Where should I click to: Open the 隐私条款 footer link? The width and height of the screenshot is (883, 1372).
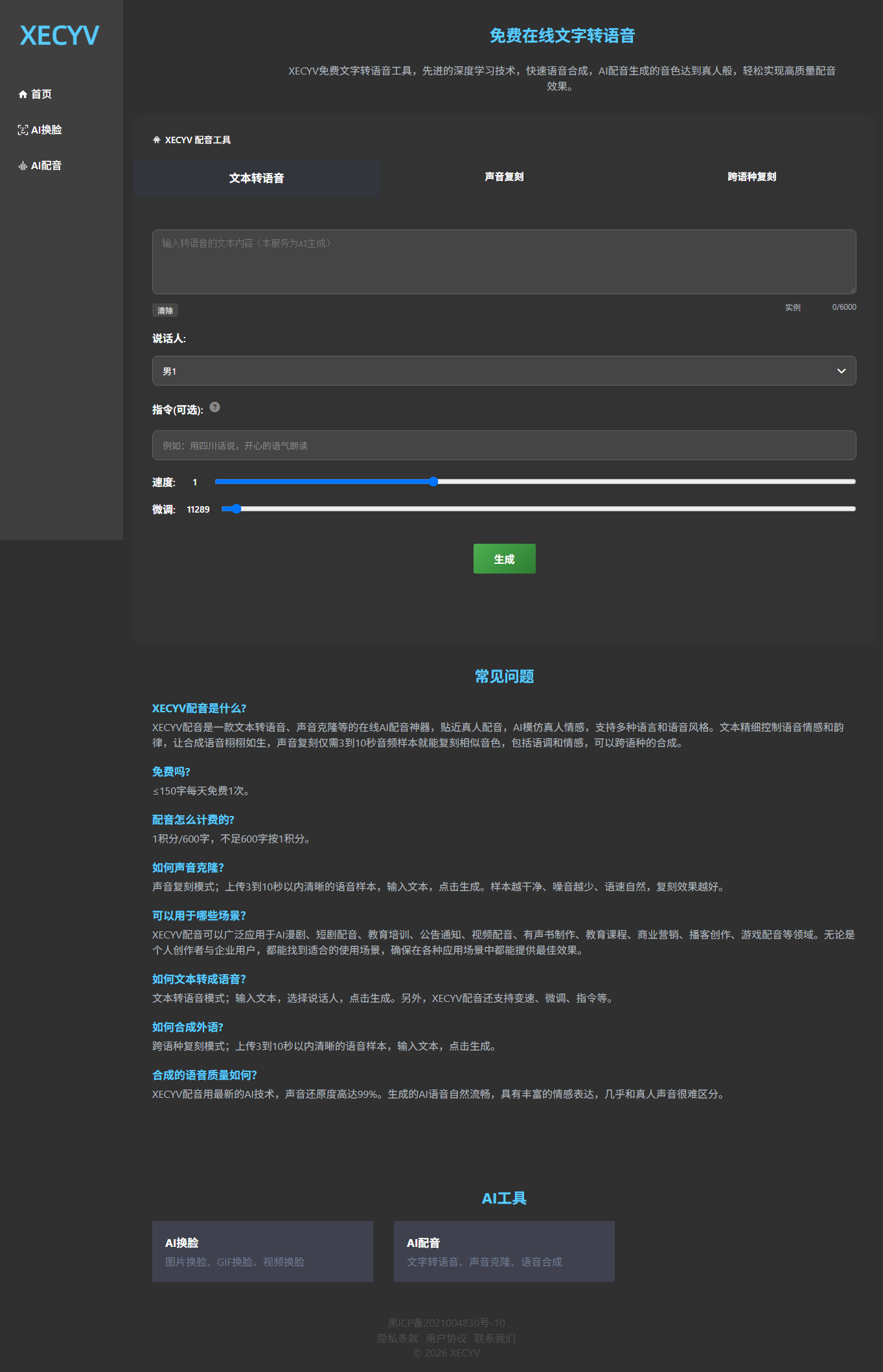(398, 1338)
